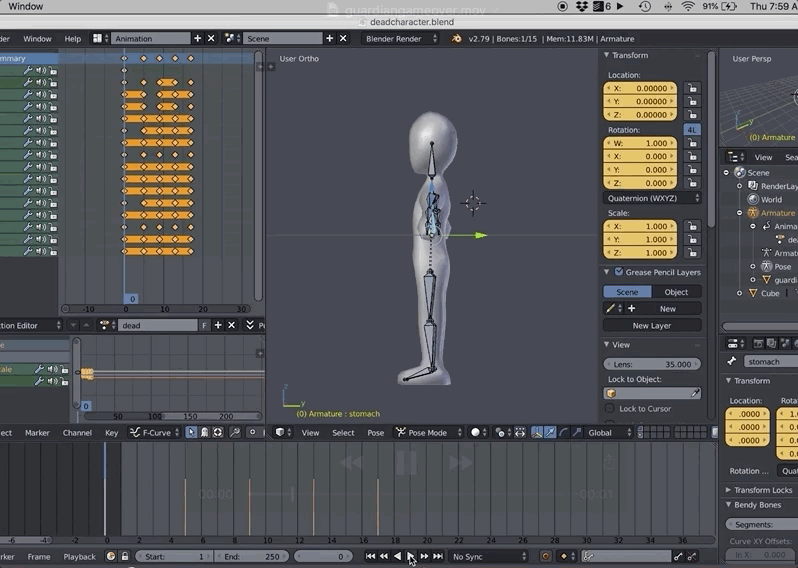Lock the Location Z value
798x568 pixels.
point(692,115)
